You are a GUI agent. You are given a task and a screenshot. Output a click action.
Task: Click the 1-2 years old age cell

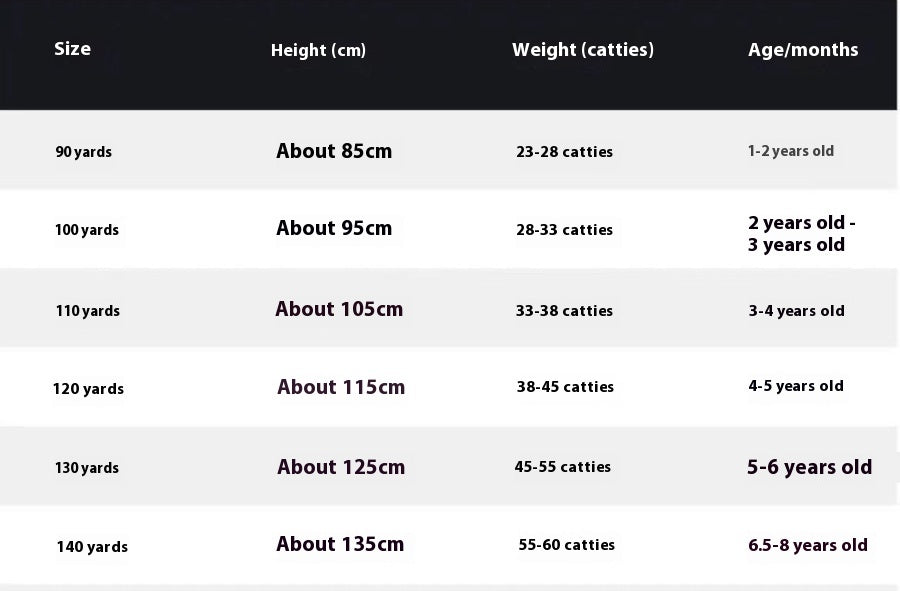point(790,151)
